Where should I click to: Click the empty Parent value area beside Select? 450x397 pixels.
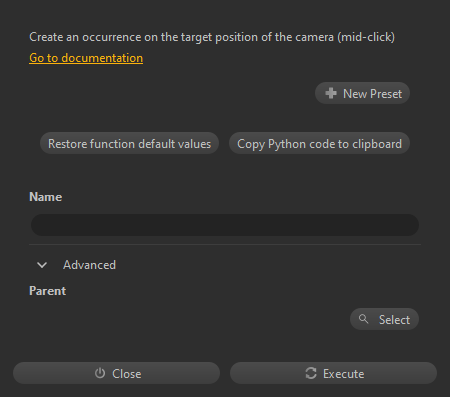(188, 319)
